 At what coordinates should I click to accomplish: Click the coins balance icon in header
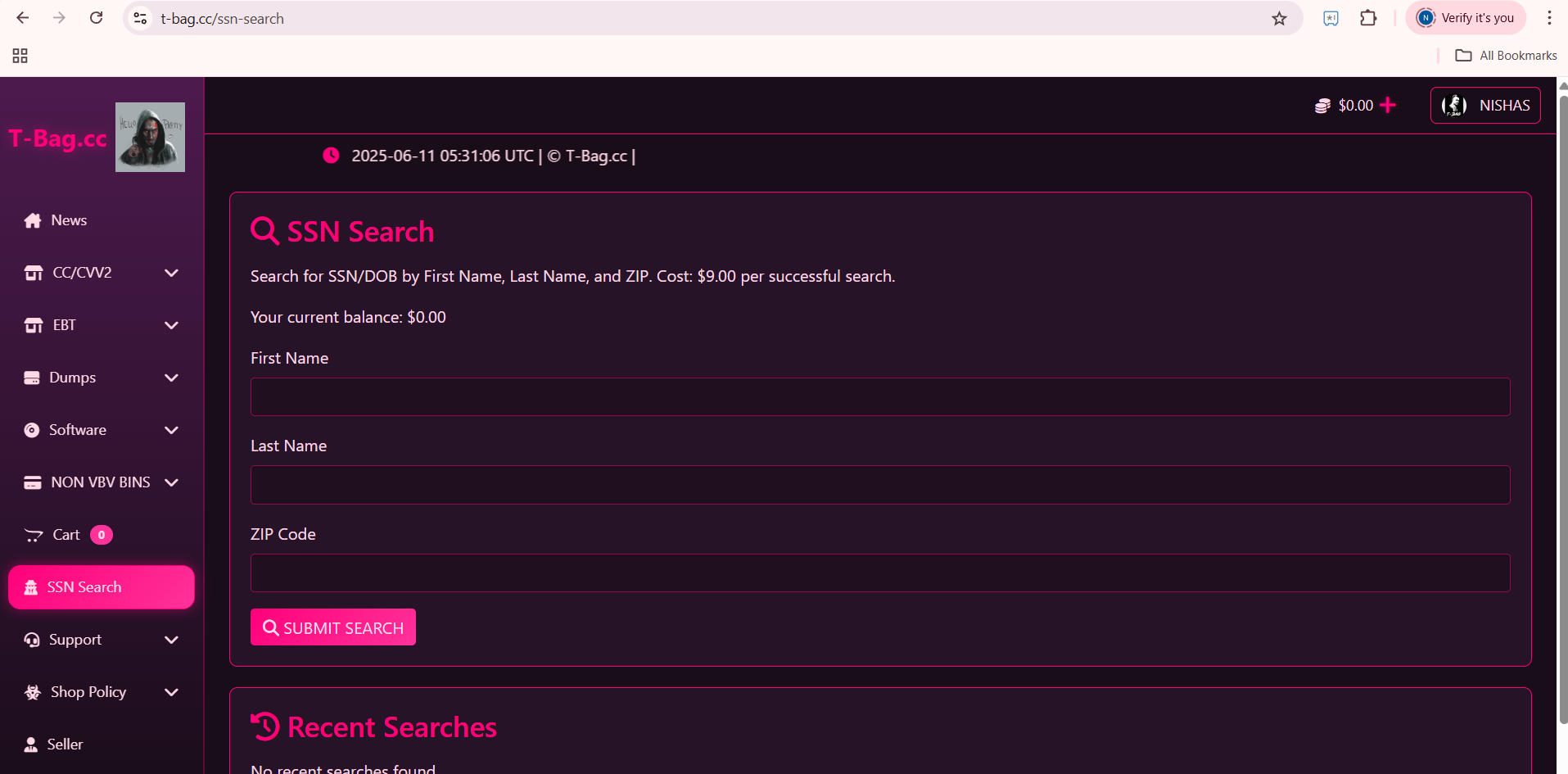[x=1322, y=106]
